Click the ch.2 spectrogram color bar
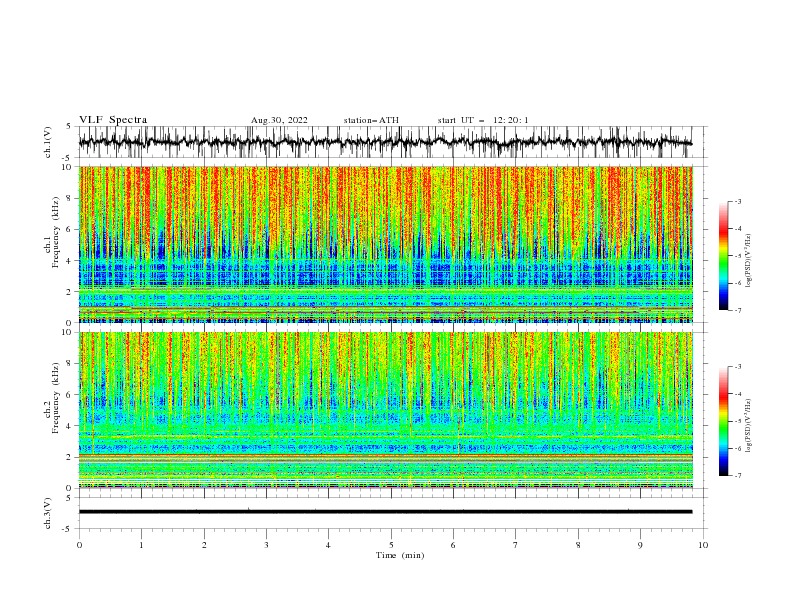This screenshot has width=792, height=612. coord(723,421)
